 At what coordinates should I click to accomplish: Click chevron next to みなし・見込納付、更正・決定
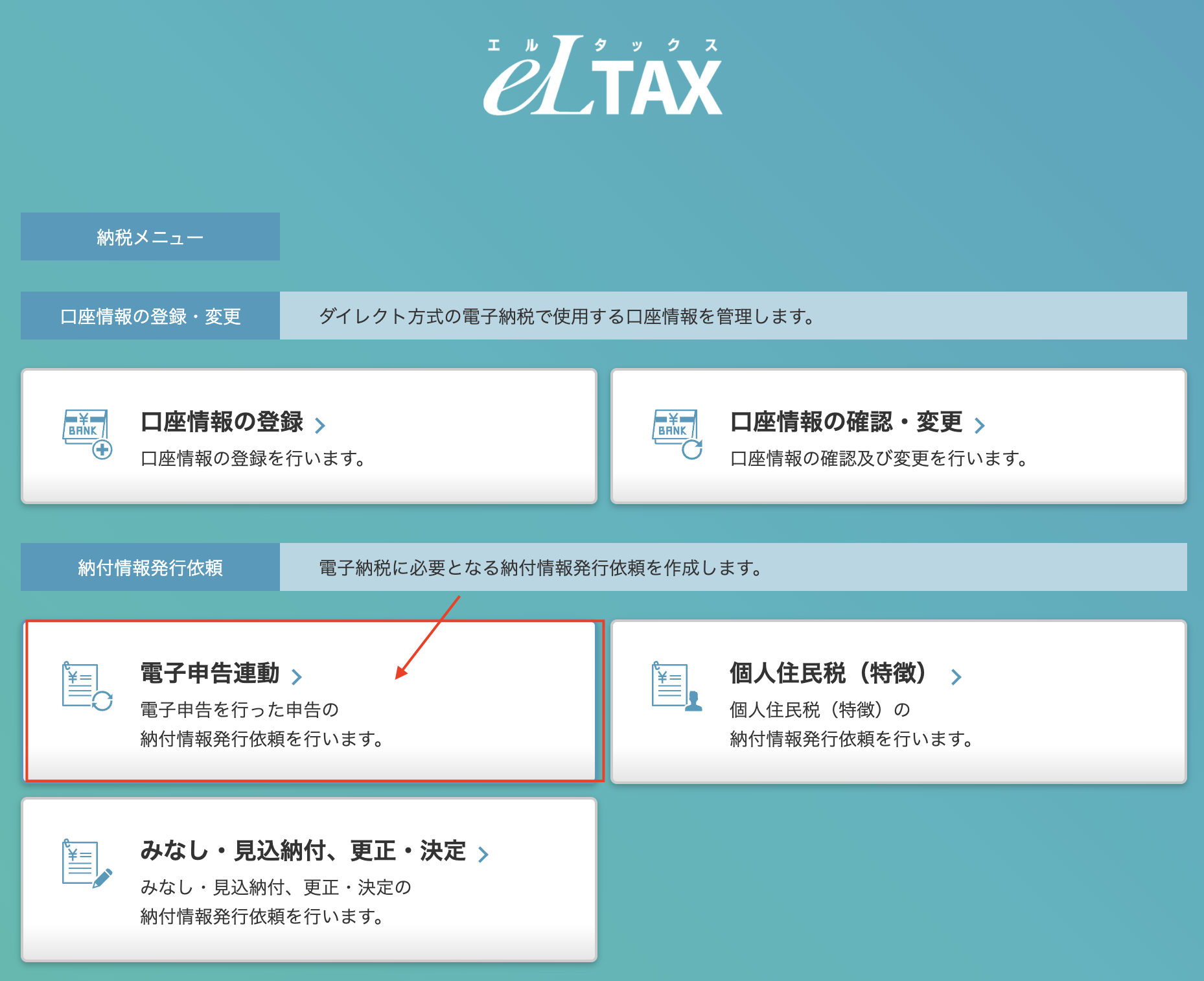pos(483,855)
